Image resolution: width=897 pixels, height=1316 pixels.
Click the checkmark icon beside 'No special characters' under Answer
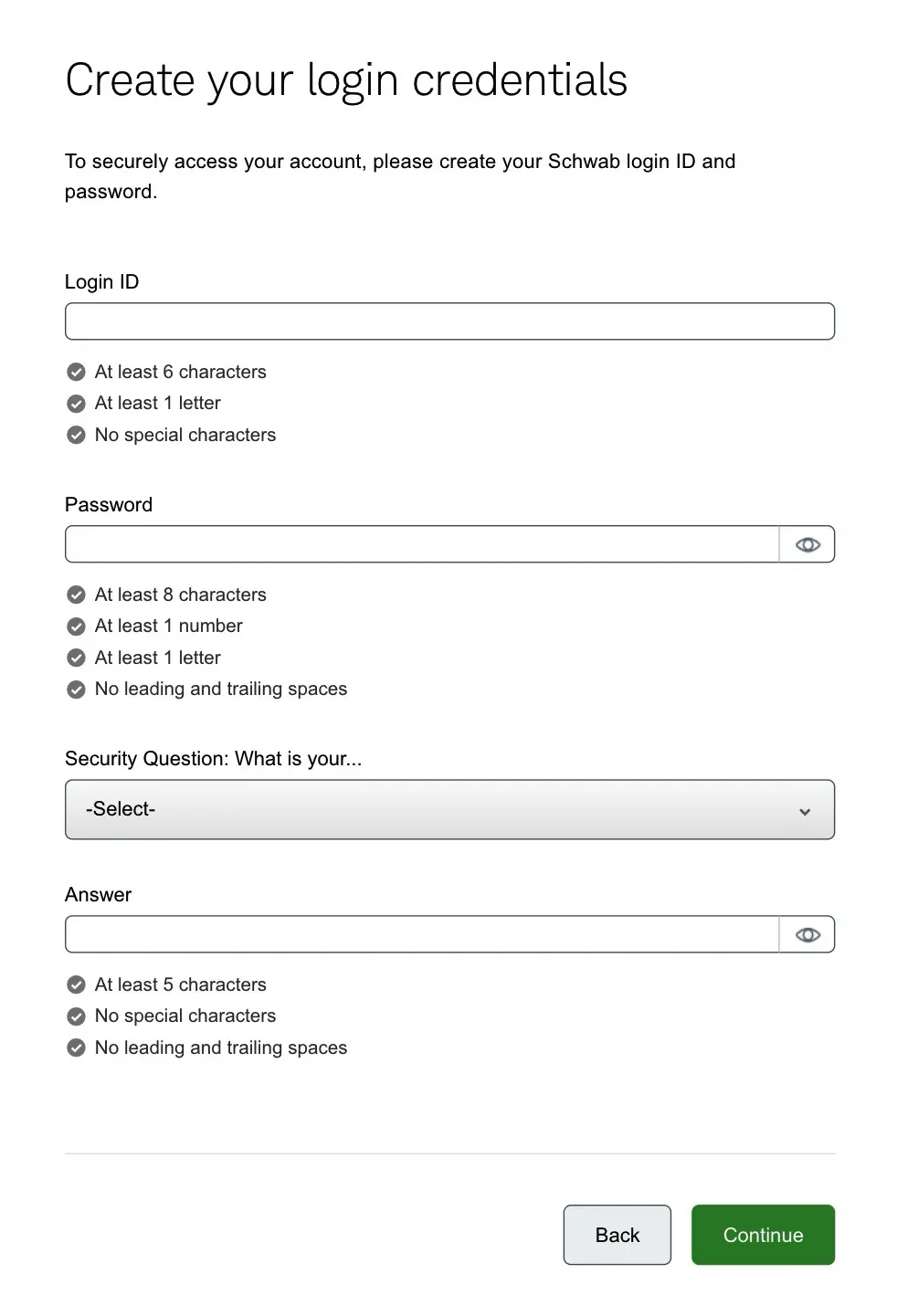coord(77,1016)
